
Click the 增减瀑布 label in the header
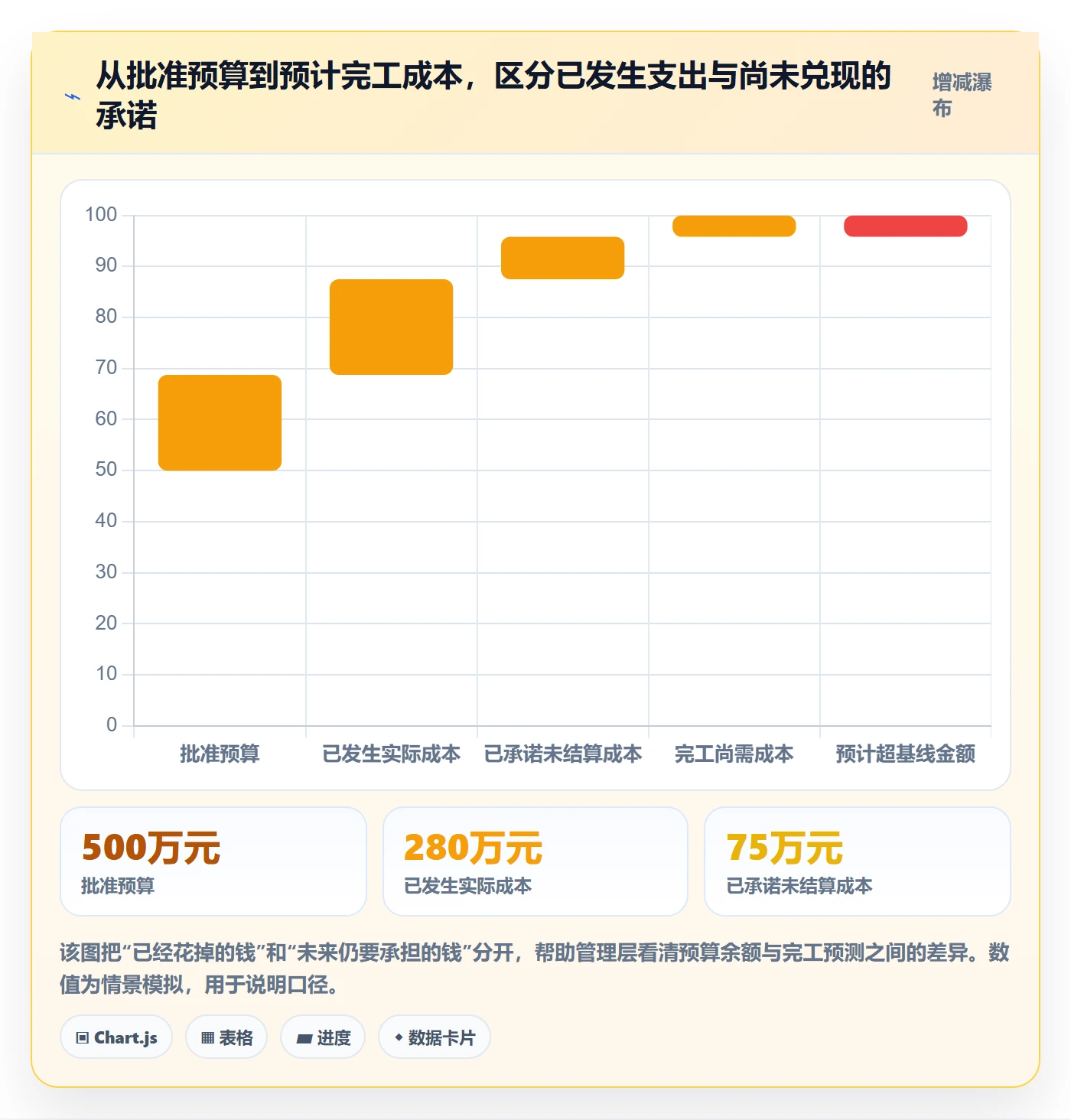pos(962,96)
